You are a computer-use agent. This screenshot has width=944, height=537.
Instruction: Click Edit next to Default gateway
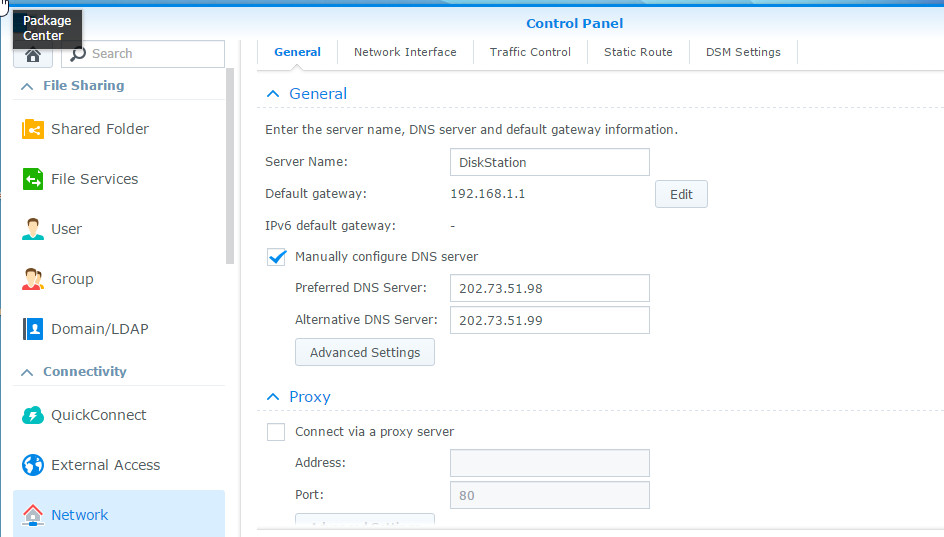(681, 194)
